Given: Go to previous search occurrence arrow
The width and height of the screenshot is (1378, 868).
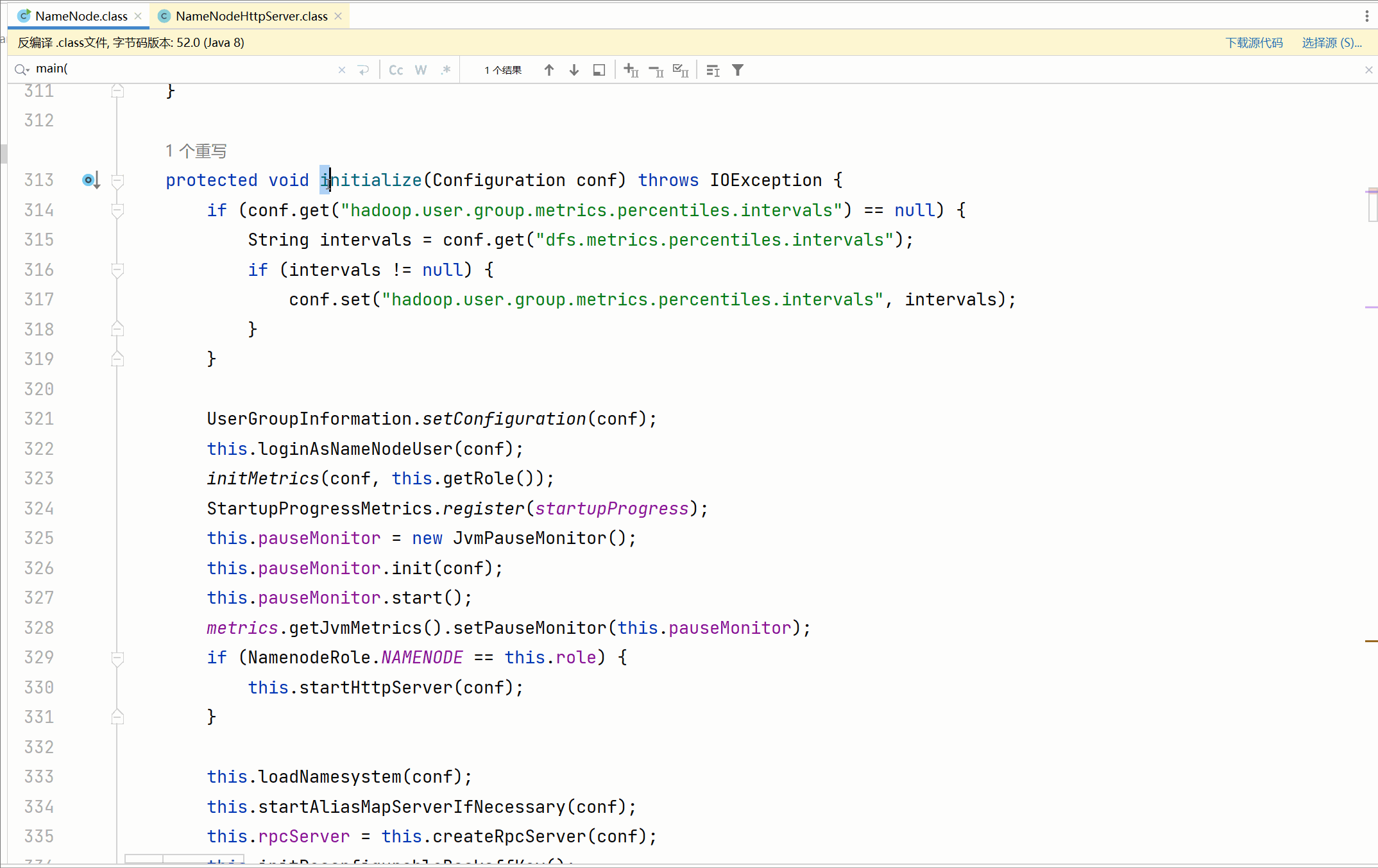Looking at the screenshot, I should 549,70.
